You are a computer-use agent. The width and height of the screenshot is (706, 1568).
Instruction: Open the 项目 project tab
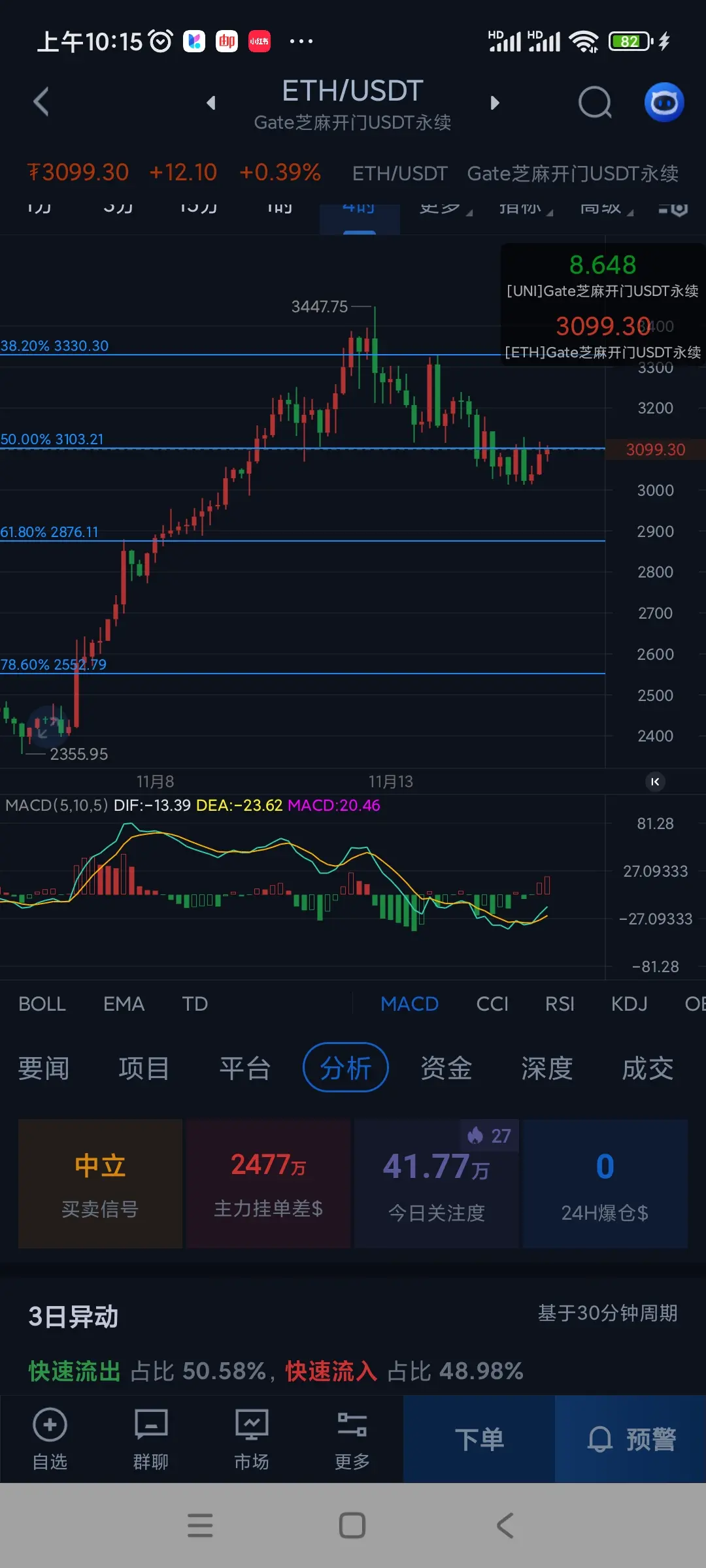pyautogui.click(x=144, y=1068)
